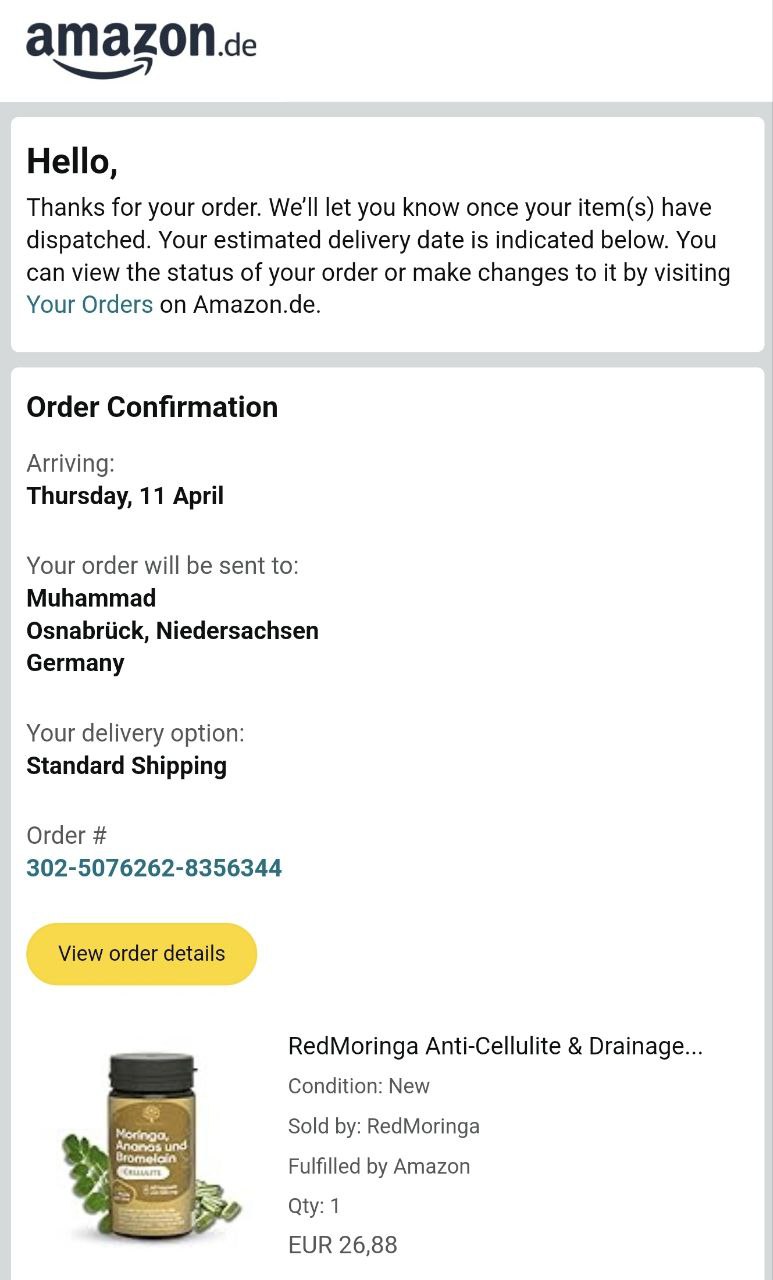Click the Osnabrück, Niedersachsen address line
Viewport: 773px width, 1280px height.
172,631
